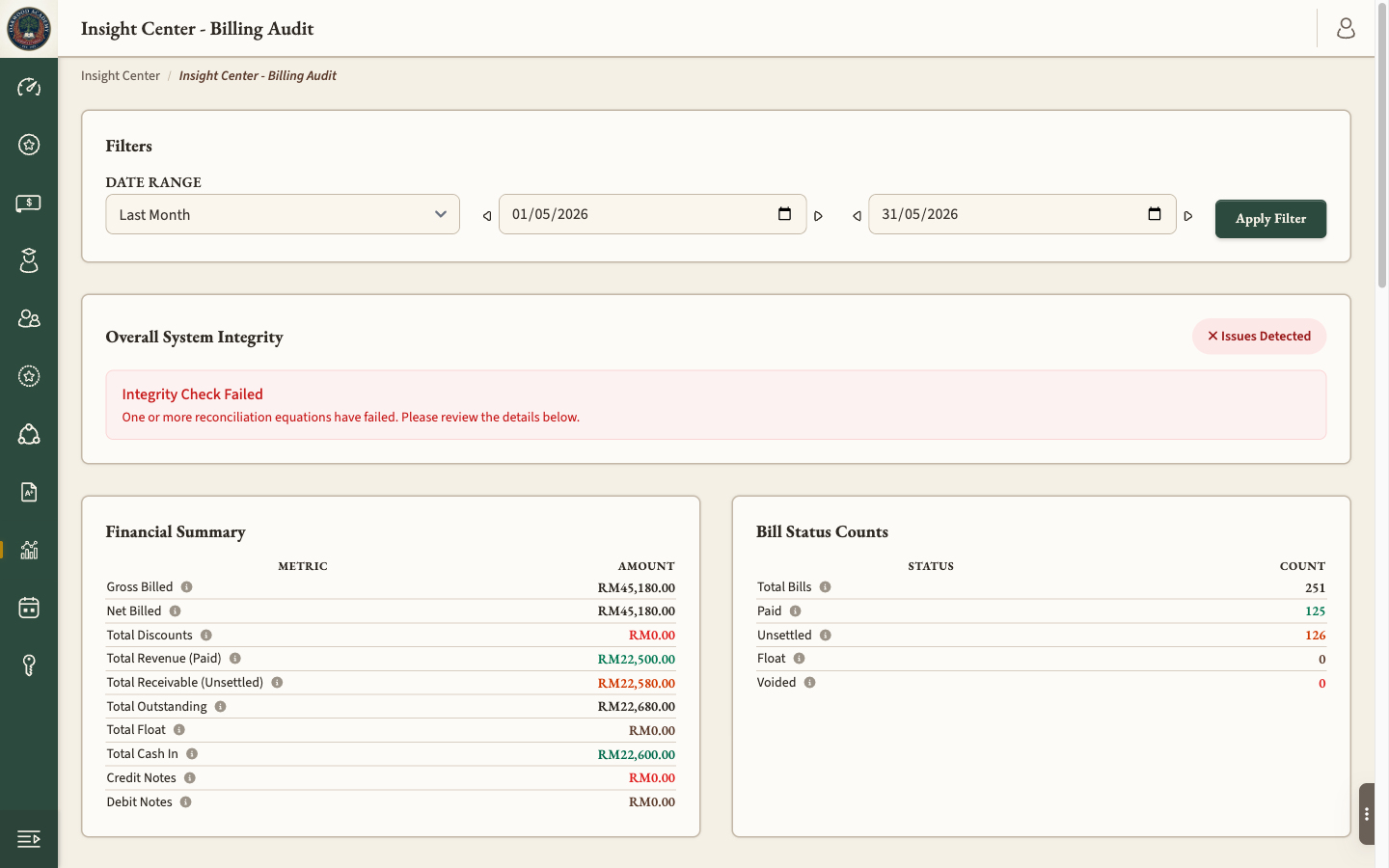Open the calendar icon in sidebar

point(29,608)
